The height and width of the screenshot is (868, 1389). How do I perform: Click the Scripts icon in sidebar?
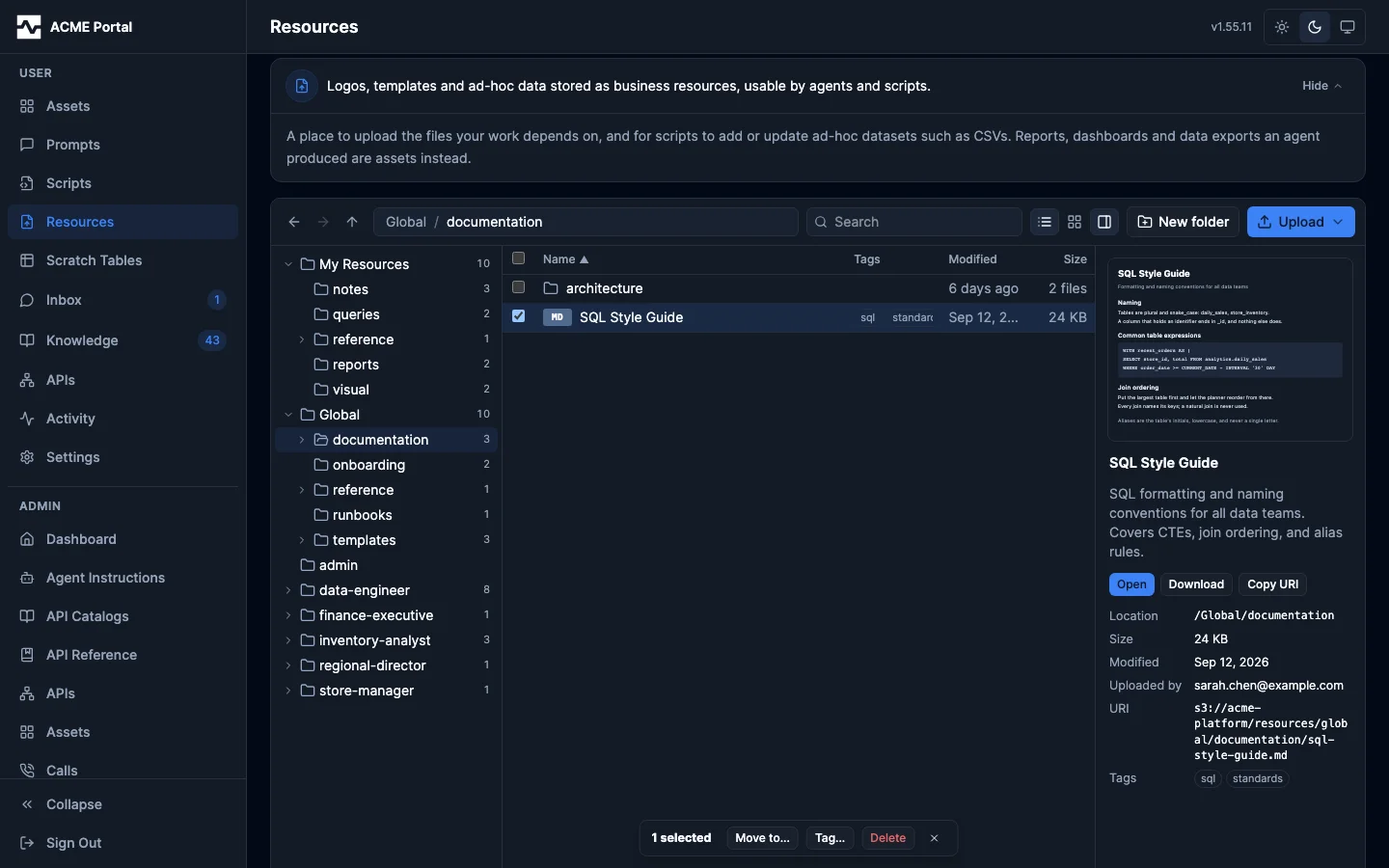pyautogui.click(x=27, y=183)
